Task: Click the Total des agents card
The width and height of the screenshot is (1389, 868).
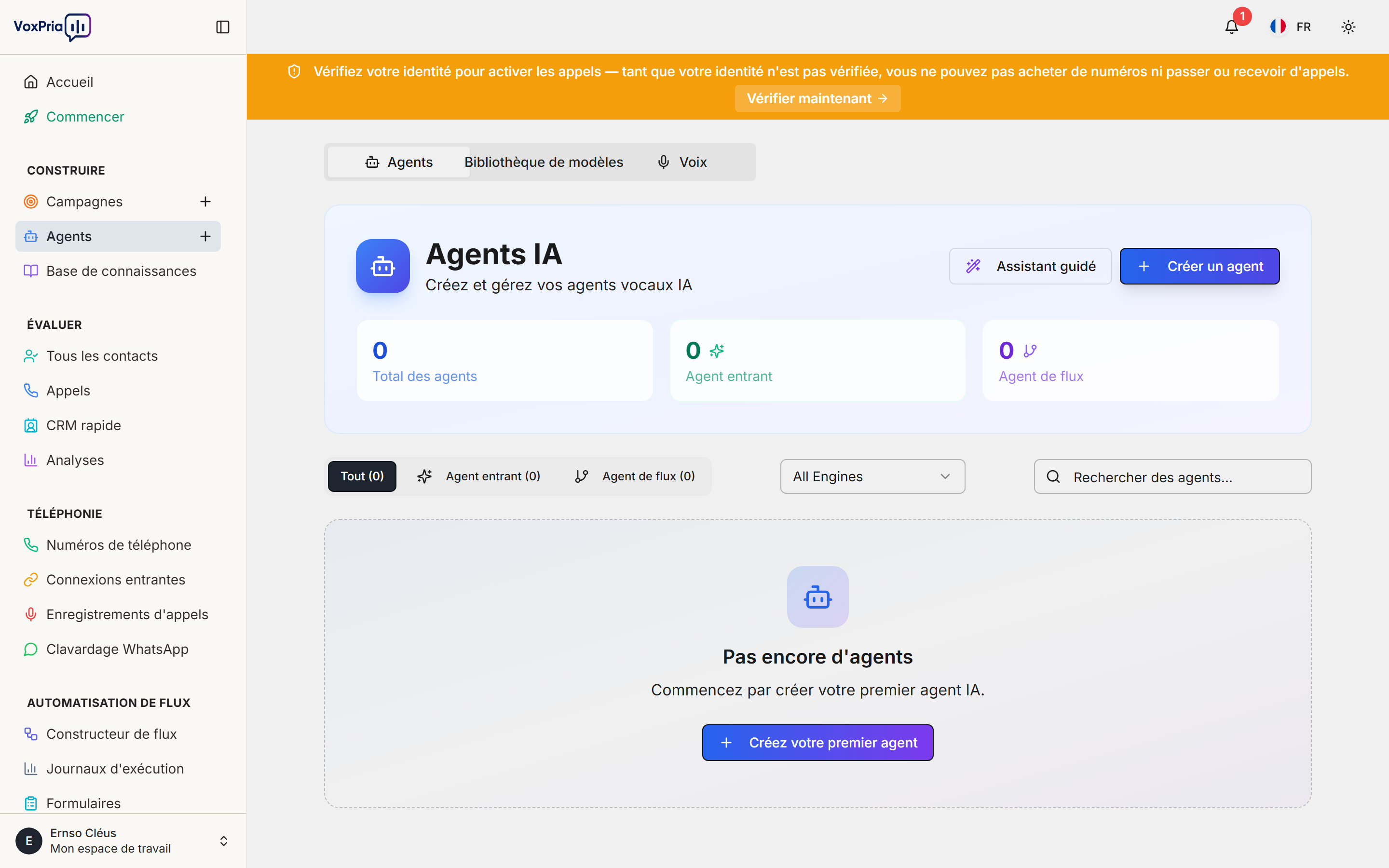Action: click(504, 361)
